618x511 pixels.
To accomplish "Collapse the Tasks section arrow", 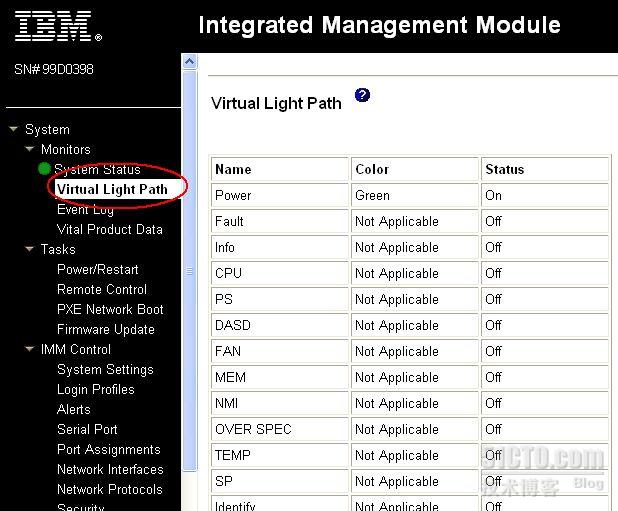I will (x=30, y=249).
